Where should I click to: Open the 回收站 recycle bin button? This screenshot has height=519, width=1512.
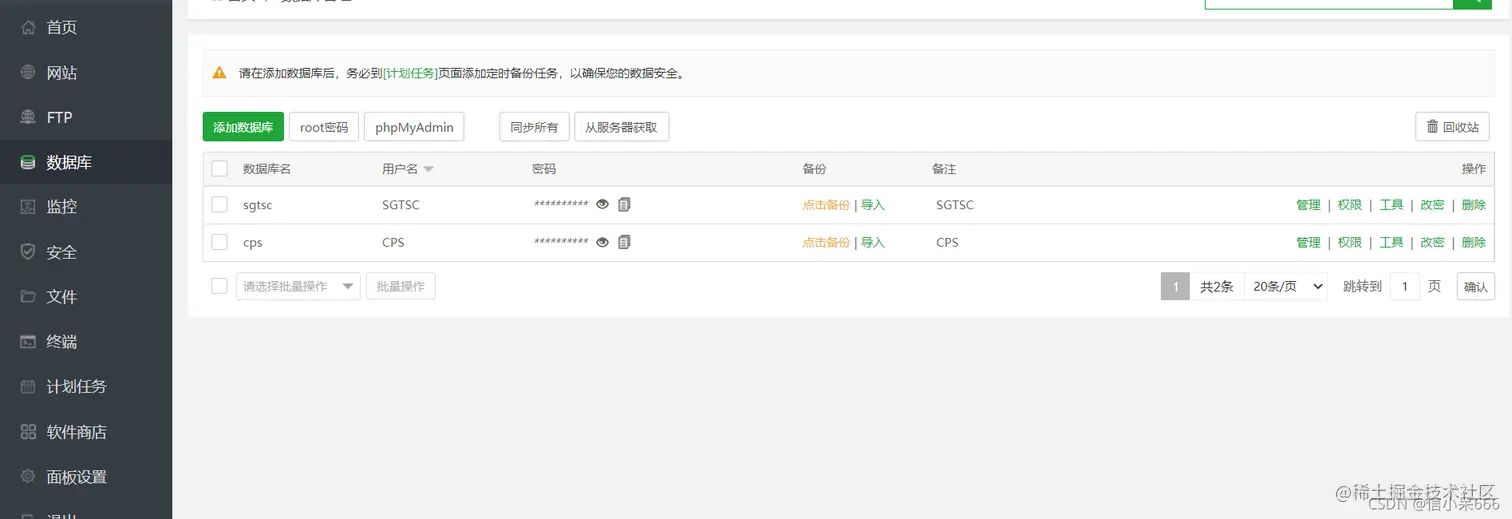1452,127
